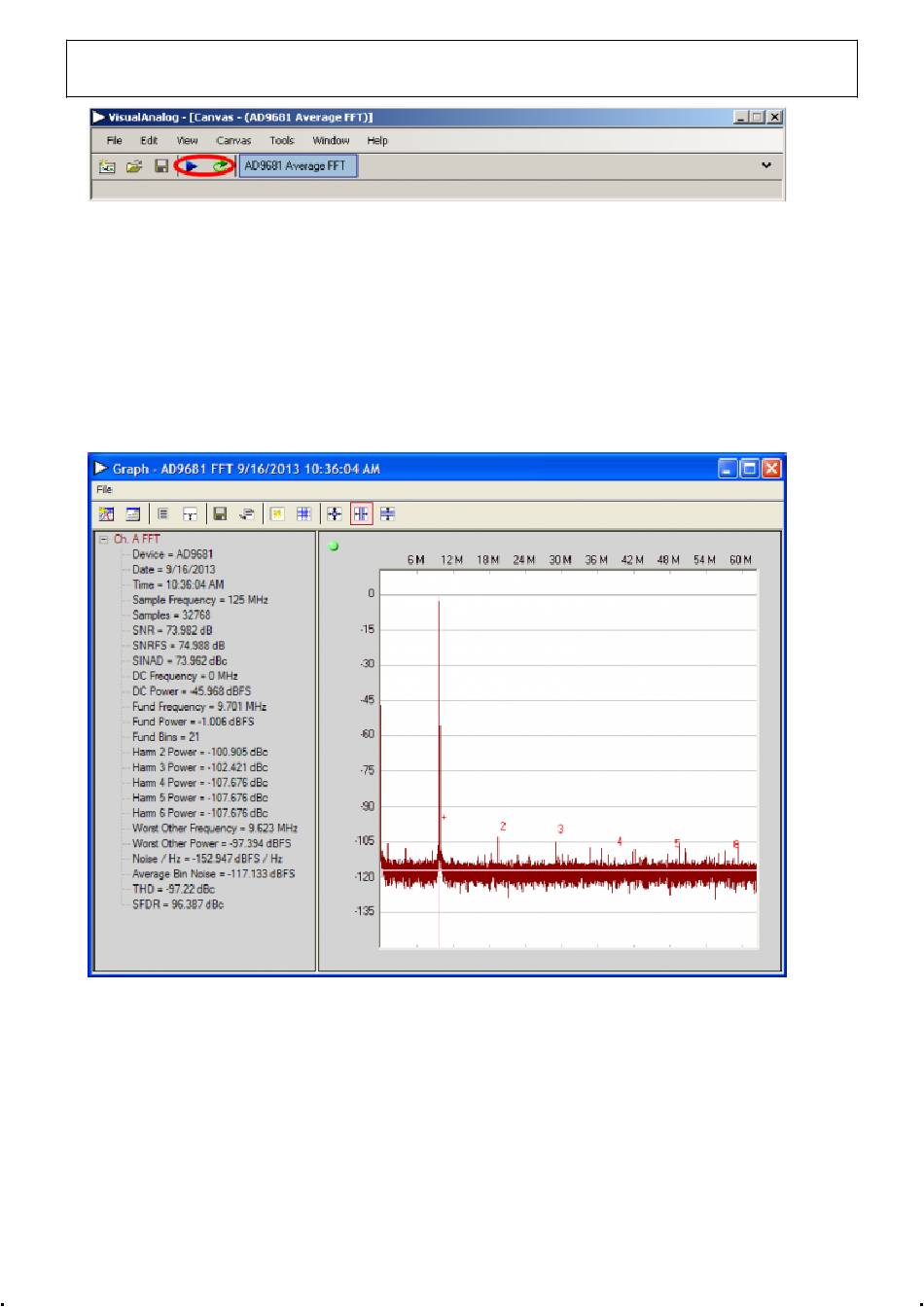924x1307 pixels.
Task: Select 'Harm 2 Power = -100.905 dBc' row
Action: [x=200, y=753]
